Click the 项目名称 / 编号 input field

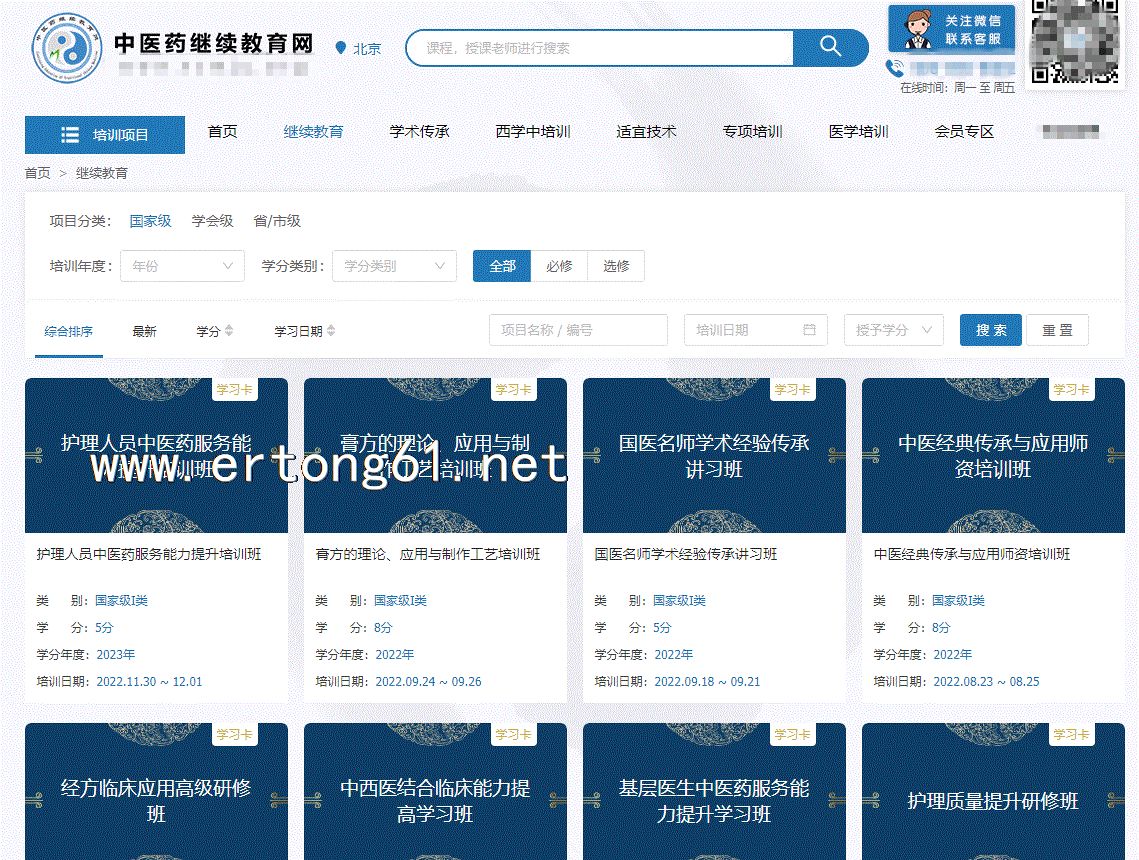click(x=578, y=330)
